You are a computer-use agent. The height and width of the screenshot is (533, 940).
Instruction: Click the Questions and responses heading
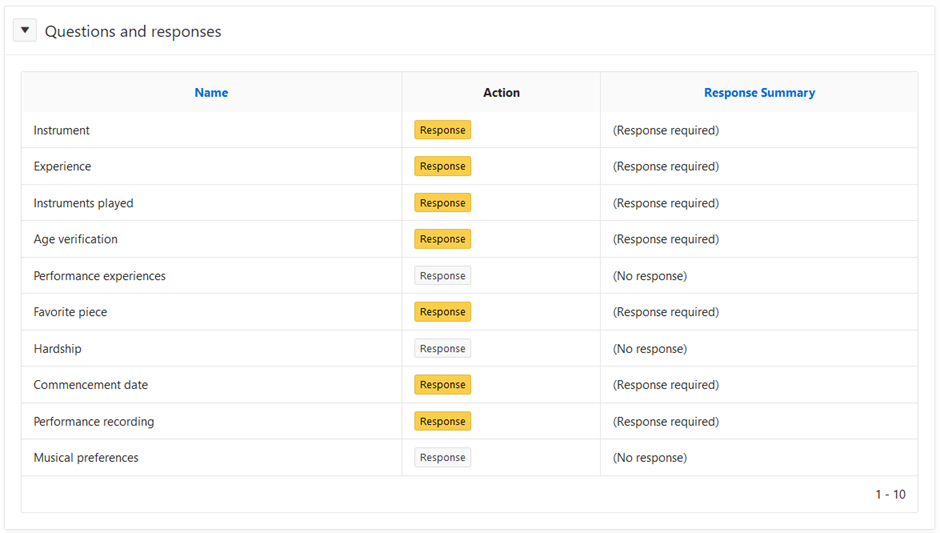[x=133, y=32]
